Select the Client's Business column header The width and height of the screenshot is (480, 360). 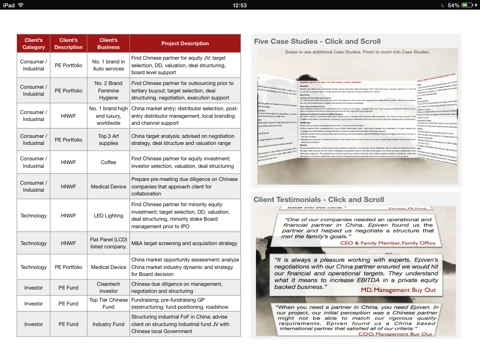108,43
